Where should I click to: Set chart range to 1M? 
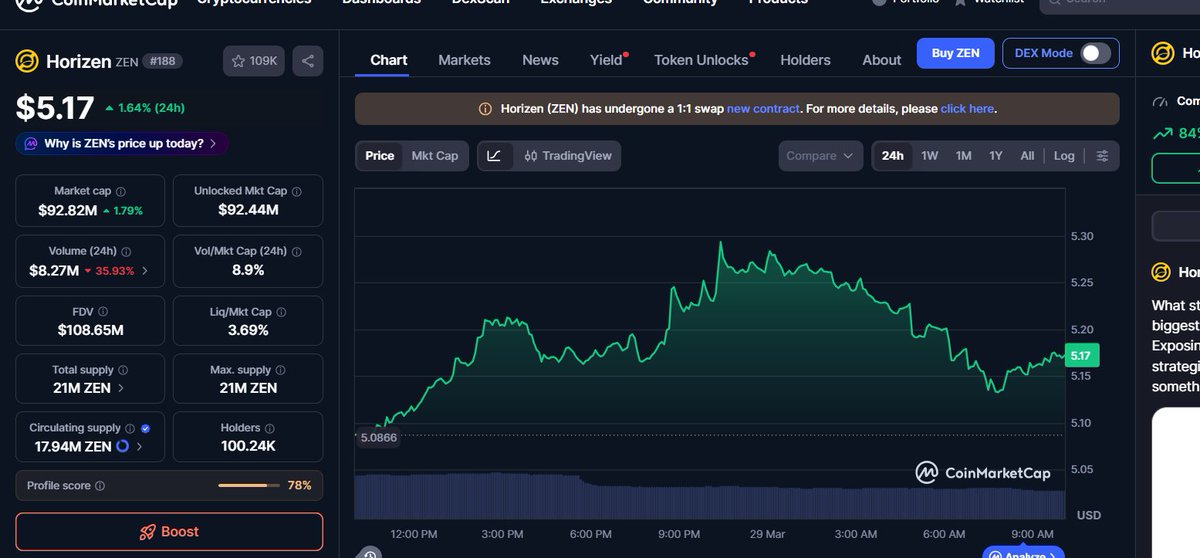pyautogui.click(x=963, y=156)
